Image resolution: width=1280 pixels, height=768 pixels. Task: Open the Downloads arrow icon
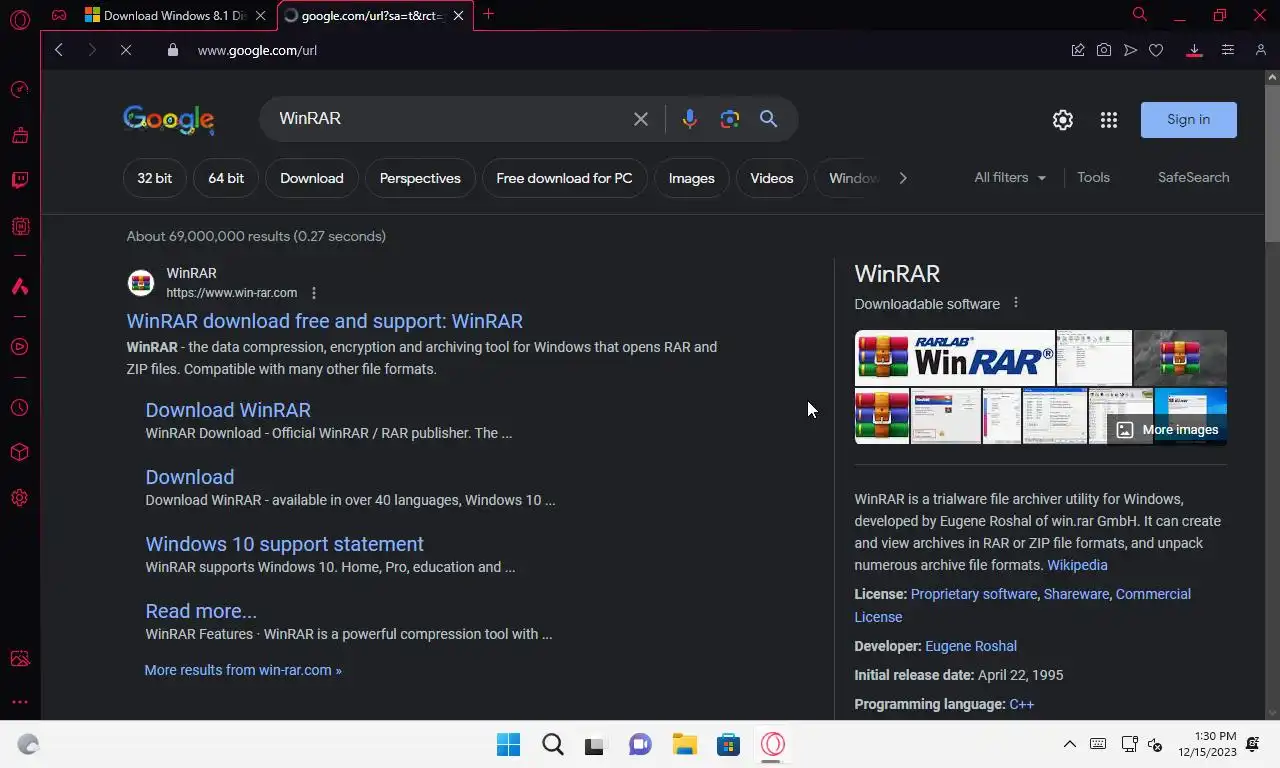[x=1194, y=50]
